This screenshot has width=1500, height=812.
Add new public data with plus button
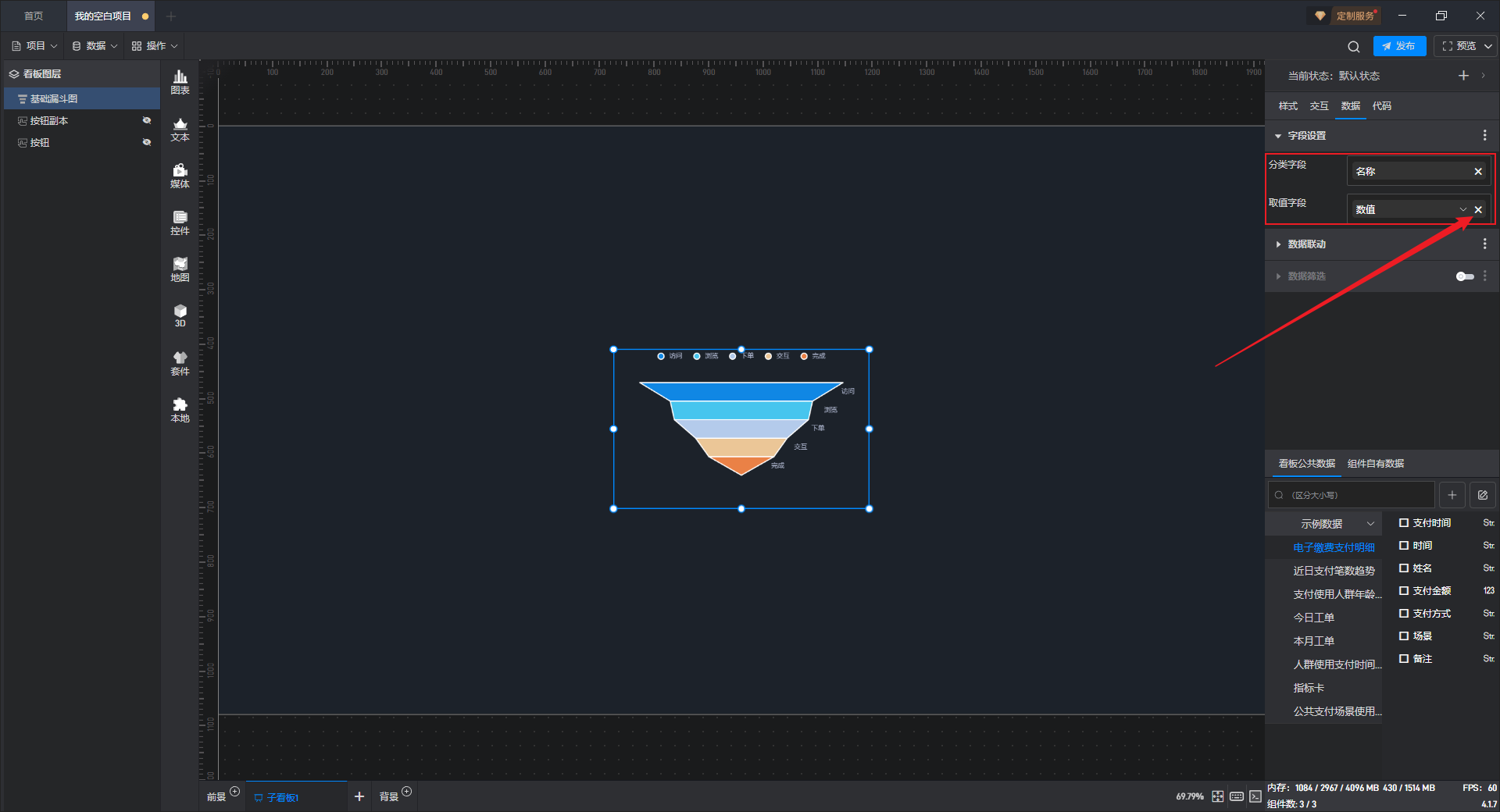1452,495
